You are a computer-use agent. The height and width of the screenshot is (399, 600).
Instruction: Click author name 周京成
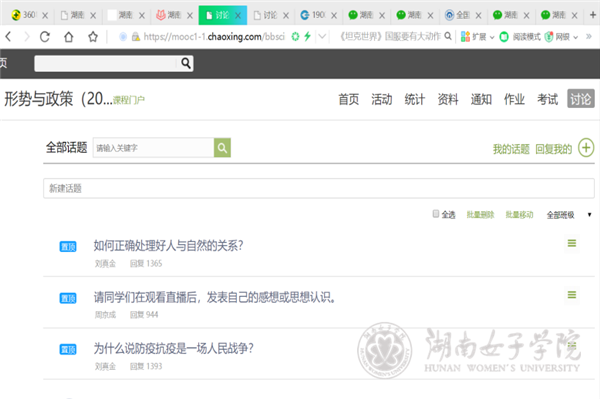(x=105, y=315)
